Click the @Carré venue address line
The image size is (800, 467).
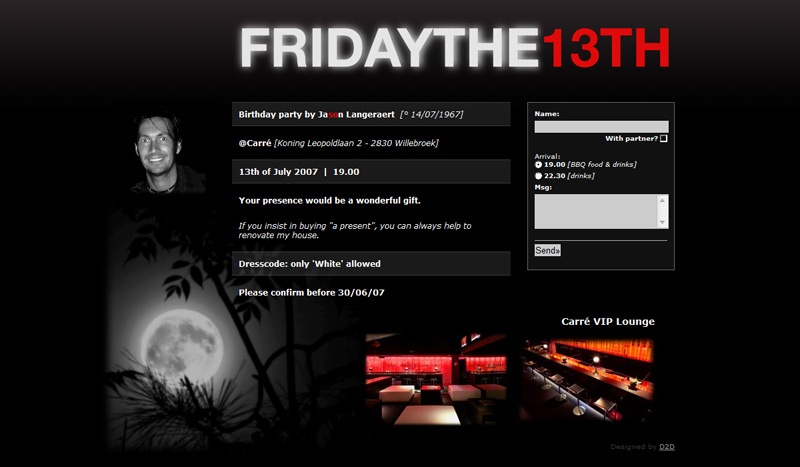[x=339, y=143]
